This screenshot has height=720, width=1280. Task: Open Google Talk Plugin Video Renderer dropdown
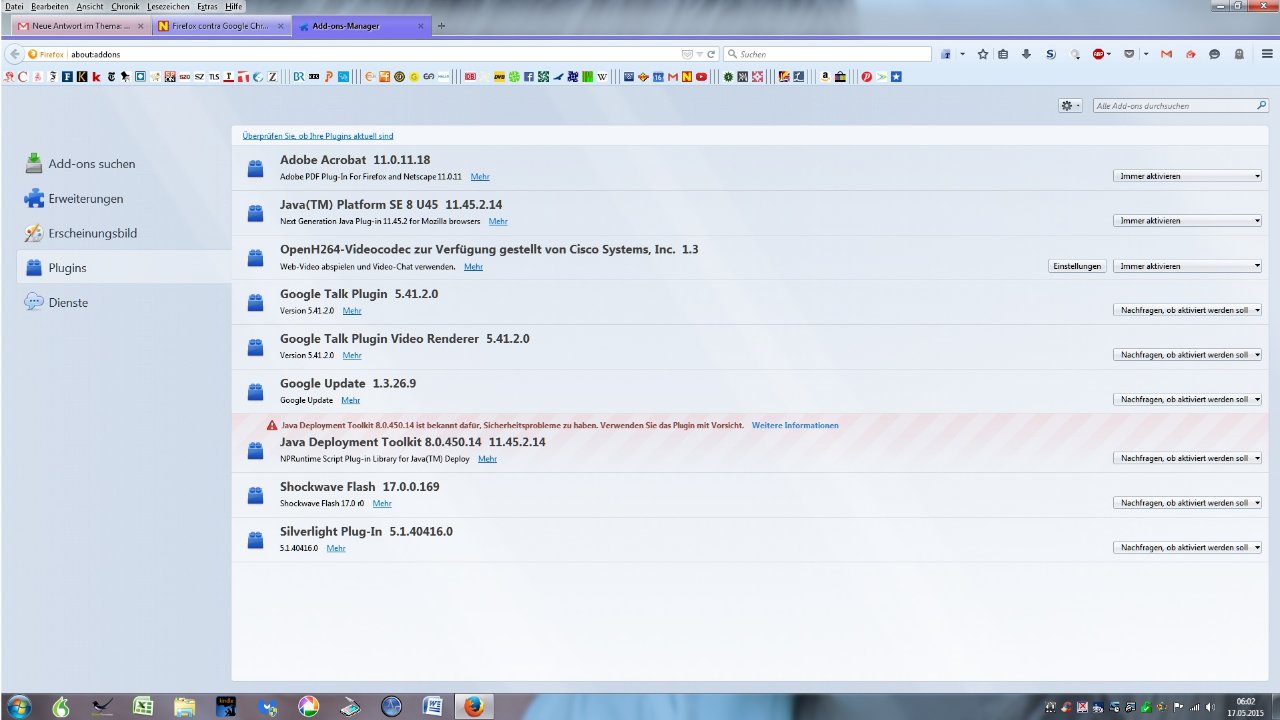(x=1187, y=355)
